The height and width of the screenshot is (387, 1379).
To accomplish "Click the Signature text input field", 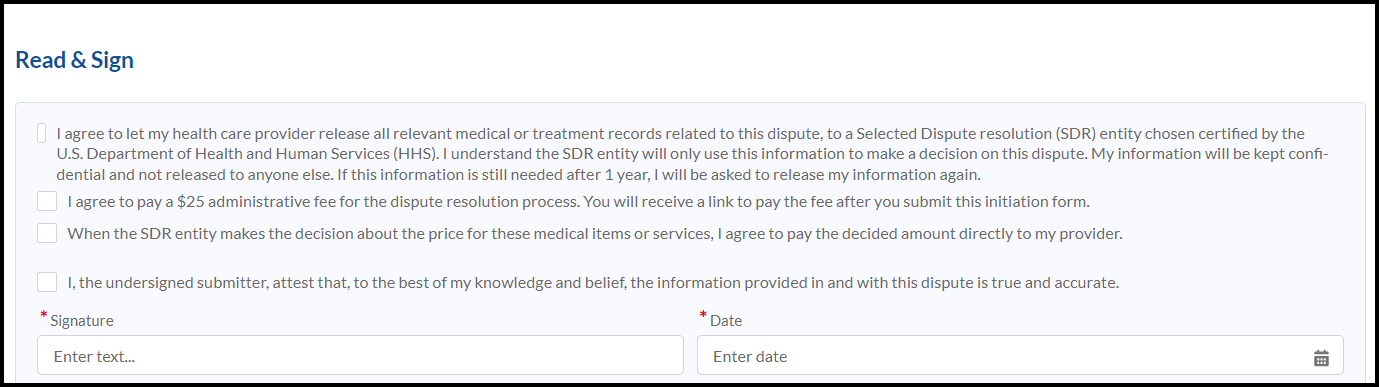I will [x=360, y=355].
